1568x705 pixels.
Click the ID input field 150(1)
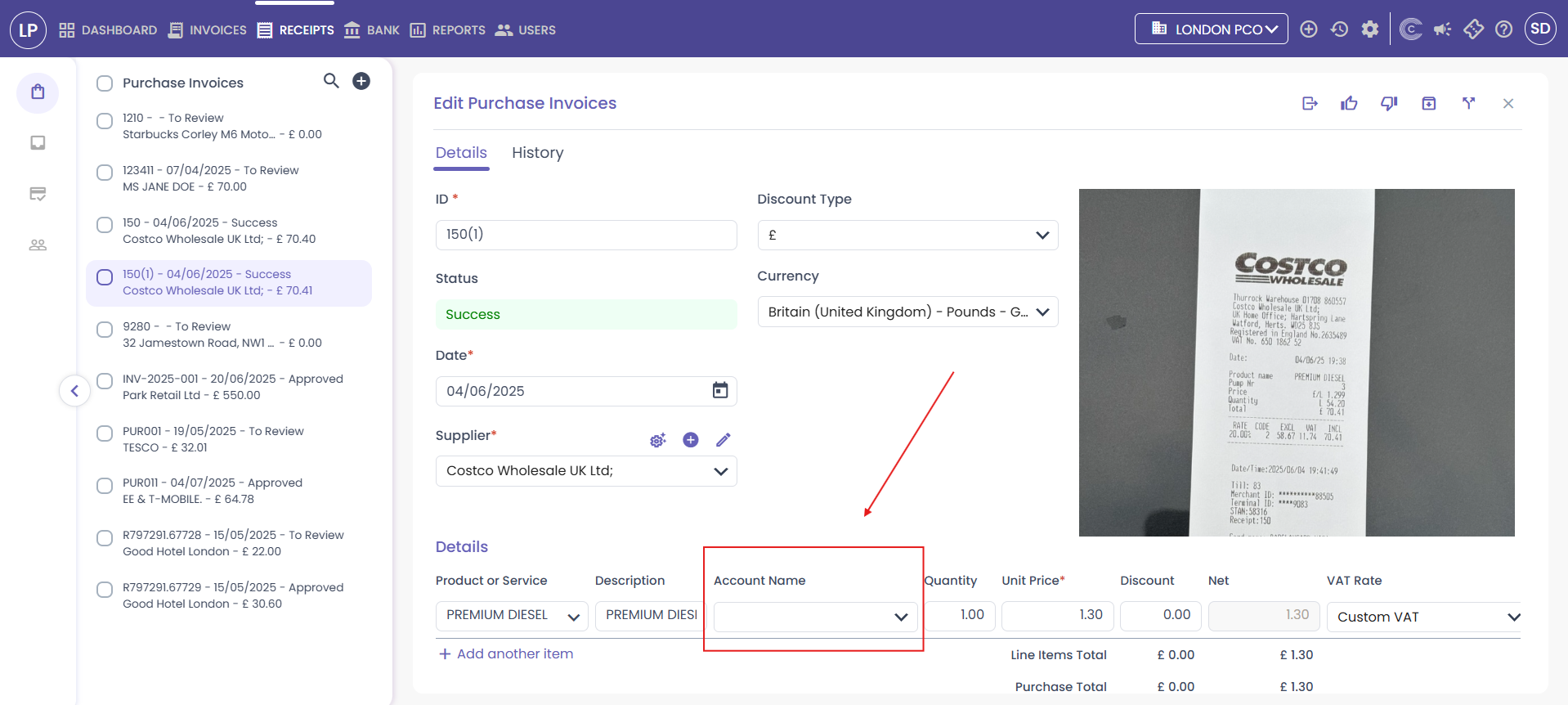click(586, 235)
